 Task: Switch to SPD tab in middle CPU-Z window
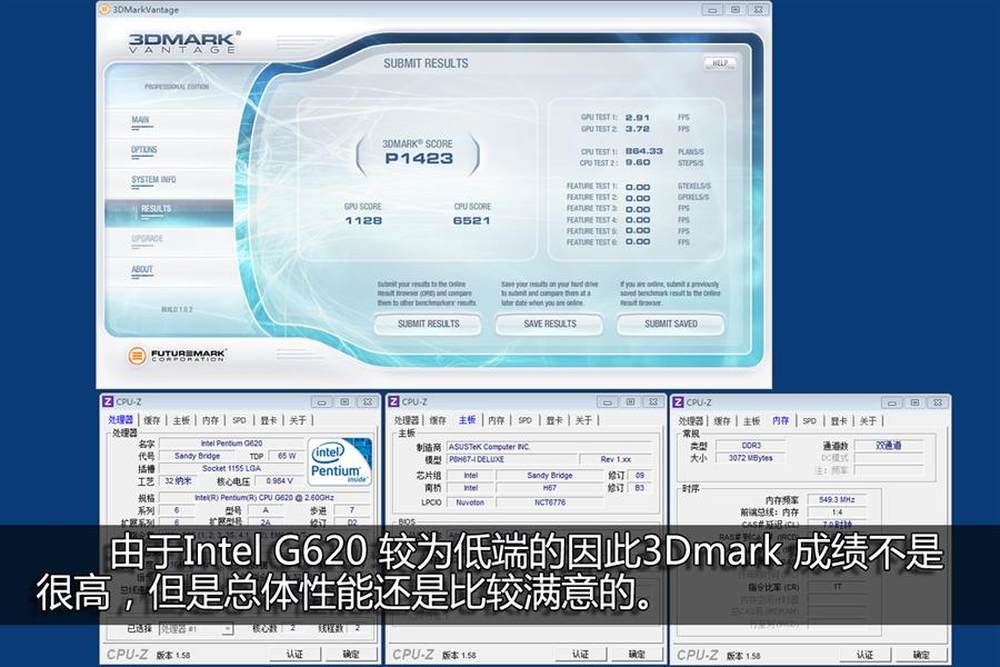524,421
